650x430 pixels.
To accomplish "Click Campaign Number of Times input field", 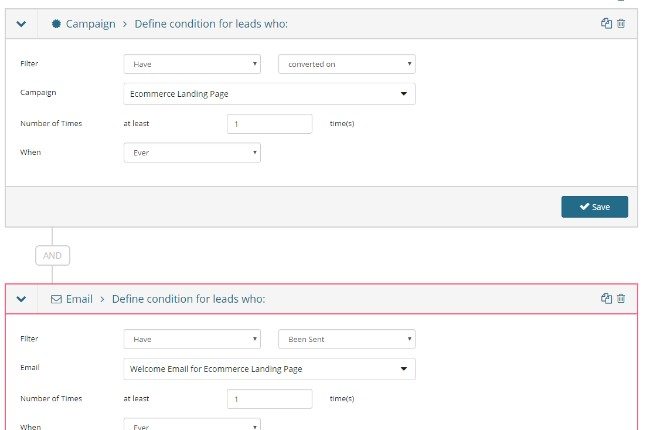I will pos(270,124).
